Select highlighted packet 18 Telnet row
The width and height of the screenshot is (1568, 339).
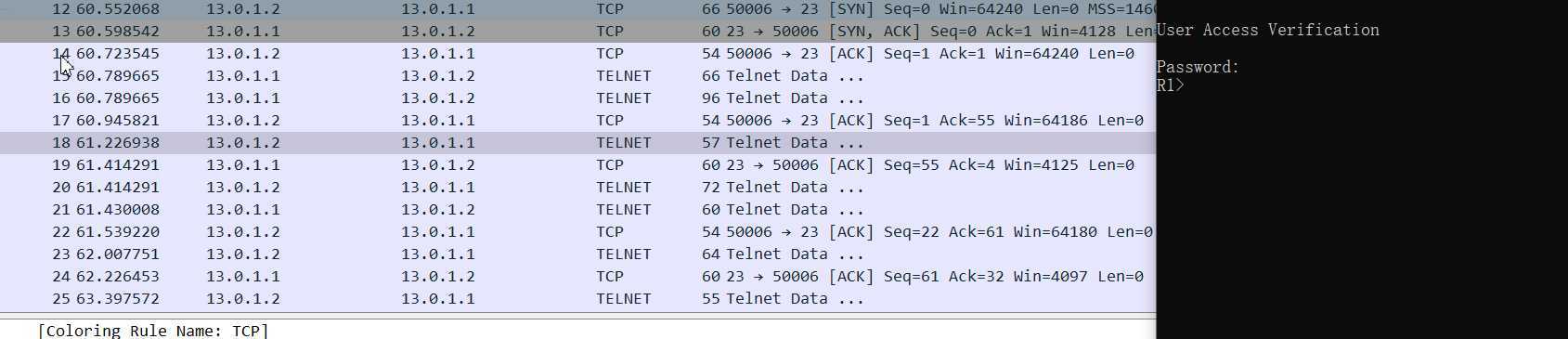(x=577, y=142)
